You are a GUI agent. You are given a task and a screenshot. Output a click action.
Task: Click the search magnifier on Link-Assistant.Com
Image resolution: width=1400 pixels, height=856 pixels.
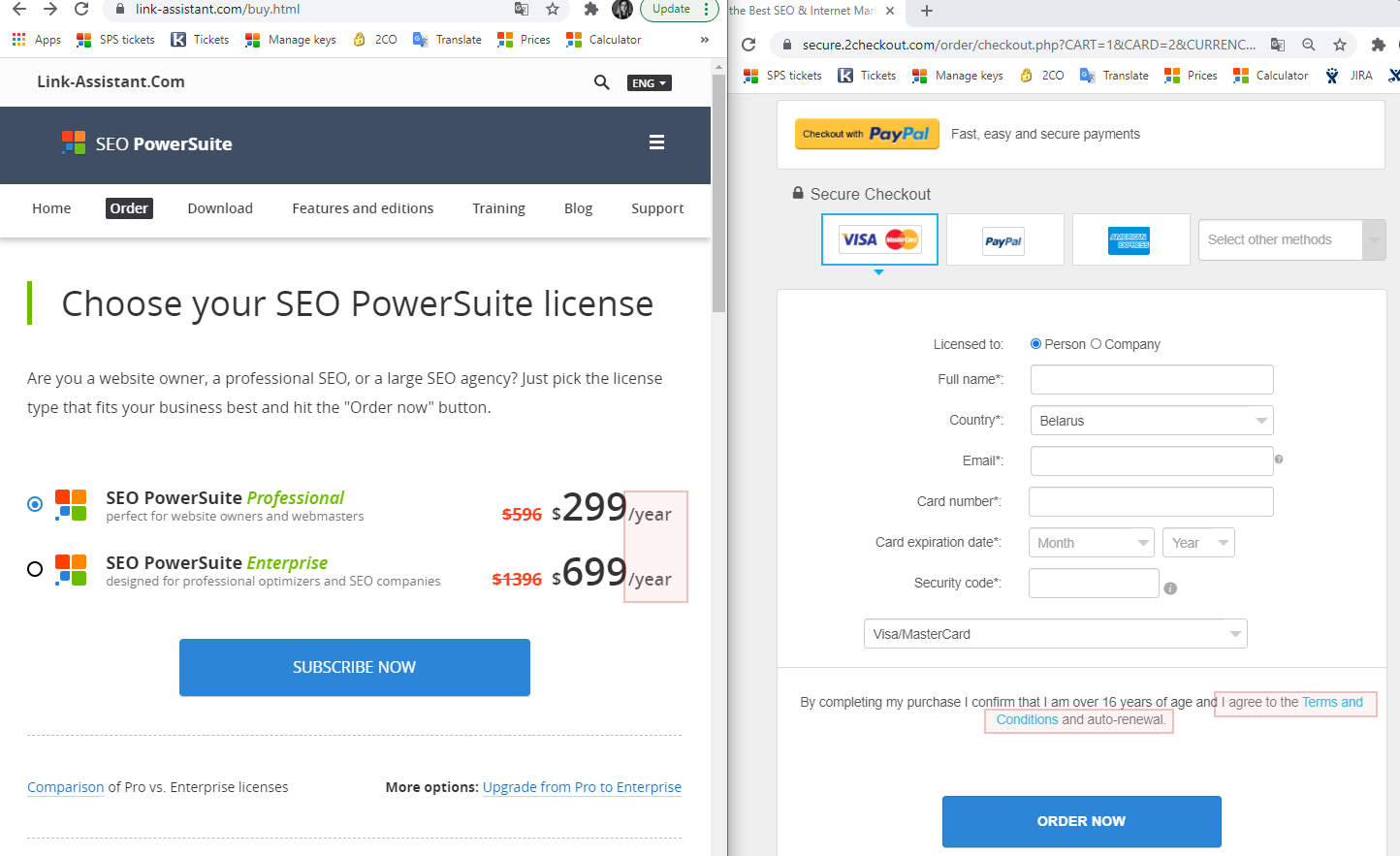click(602, 82)
